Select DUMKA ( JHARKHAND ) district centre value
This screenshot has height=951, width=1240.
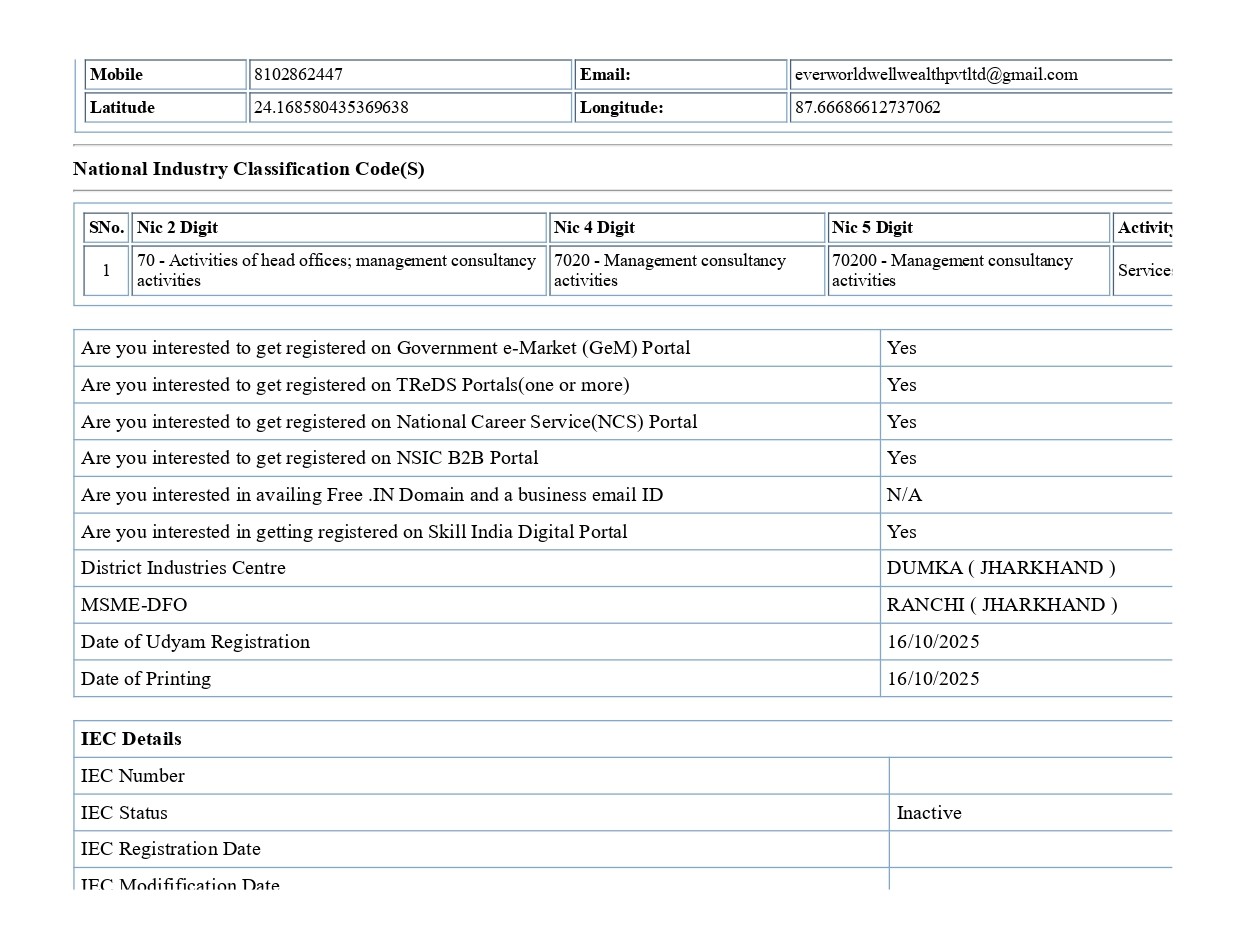(x=1000, y=568)
